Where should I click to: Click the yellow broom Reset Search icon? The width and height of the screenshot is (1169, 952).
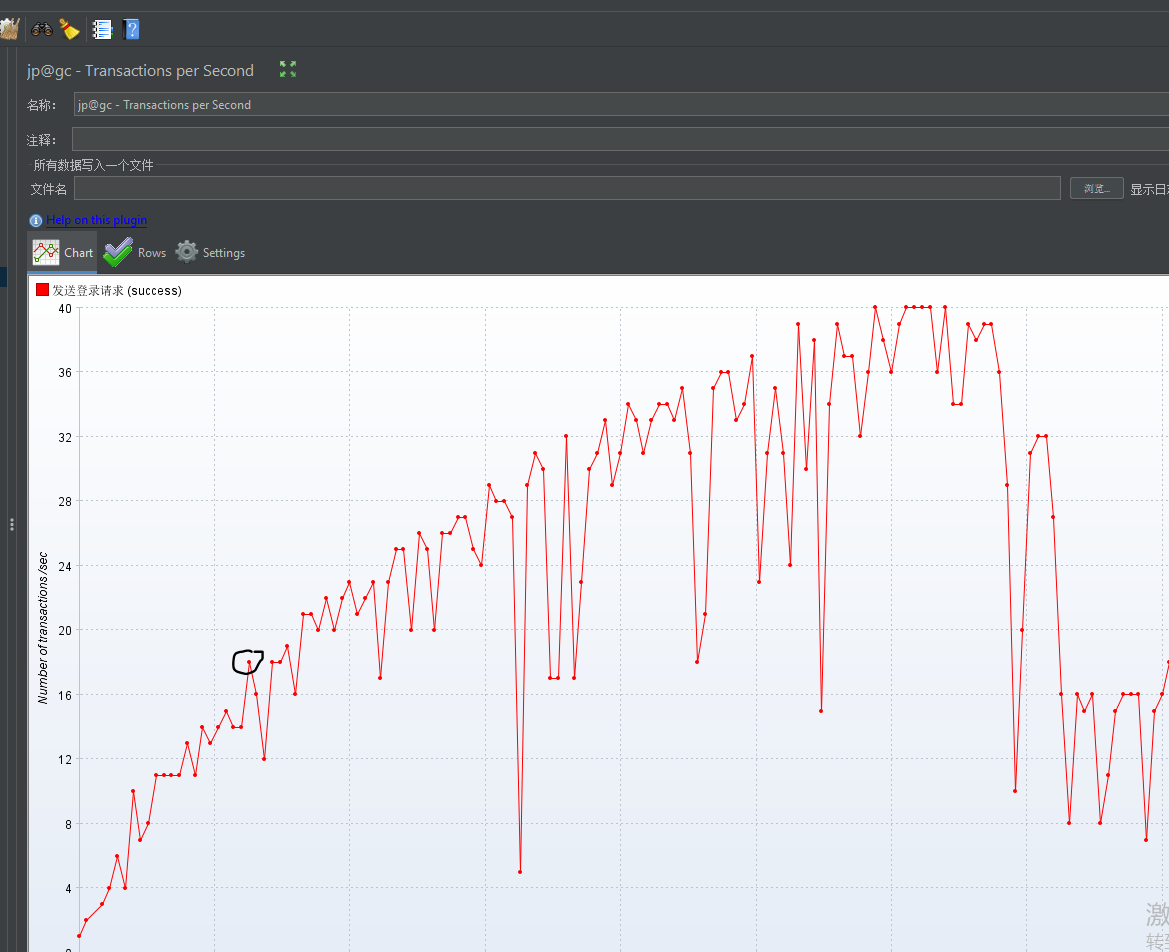(69, 29)
